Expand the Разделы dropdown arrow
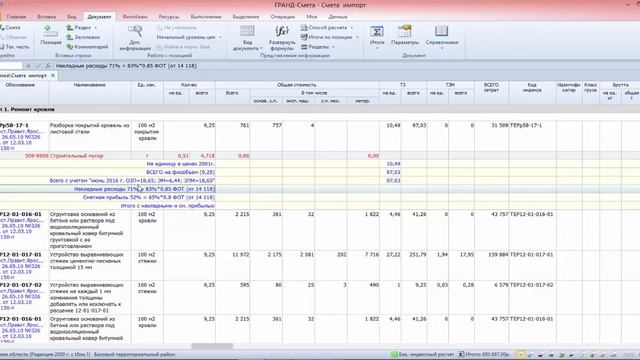 333,47
